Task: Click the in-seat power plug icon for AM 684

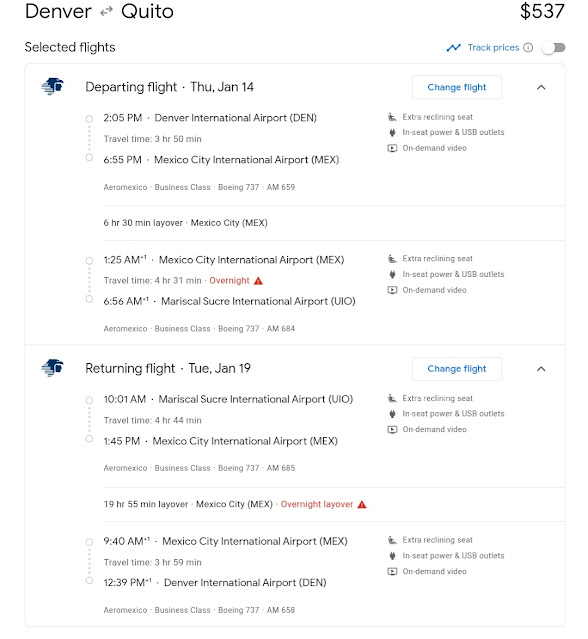Action: [x=392, y=274]
